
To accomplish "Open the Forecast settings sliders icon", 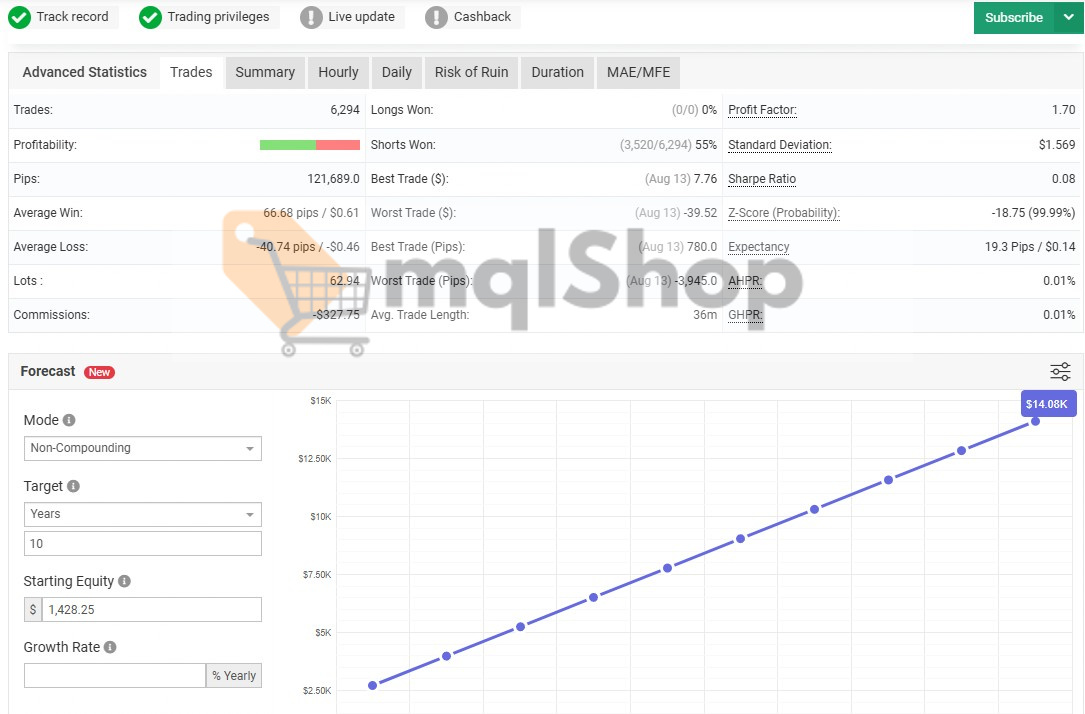I will (x=1059, y=371).
